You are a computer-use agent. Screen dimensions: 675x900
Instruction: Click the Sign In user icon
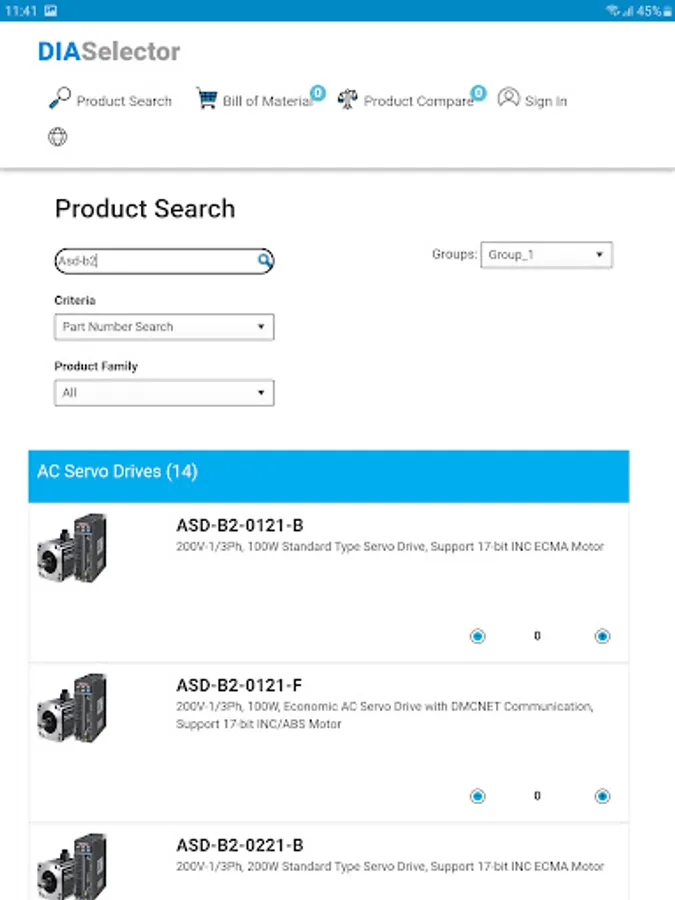coord(509,99)
